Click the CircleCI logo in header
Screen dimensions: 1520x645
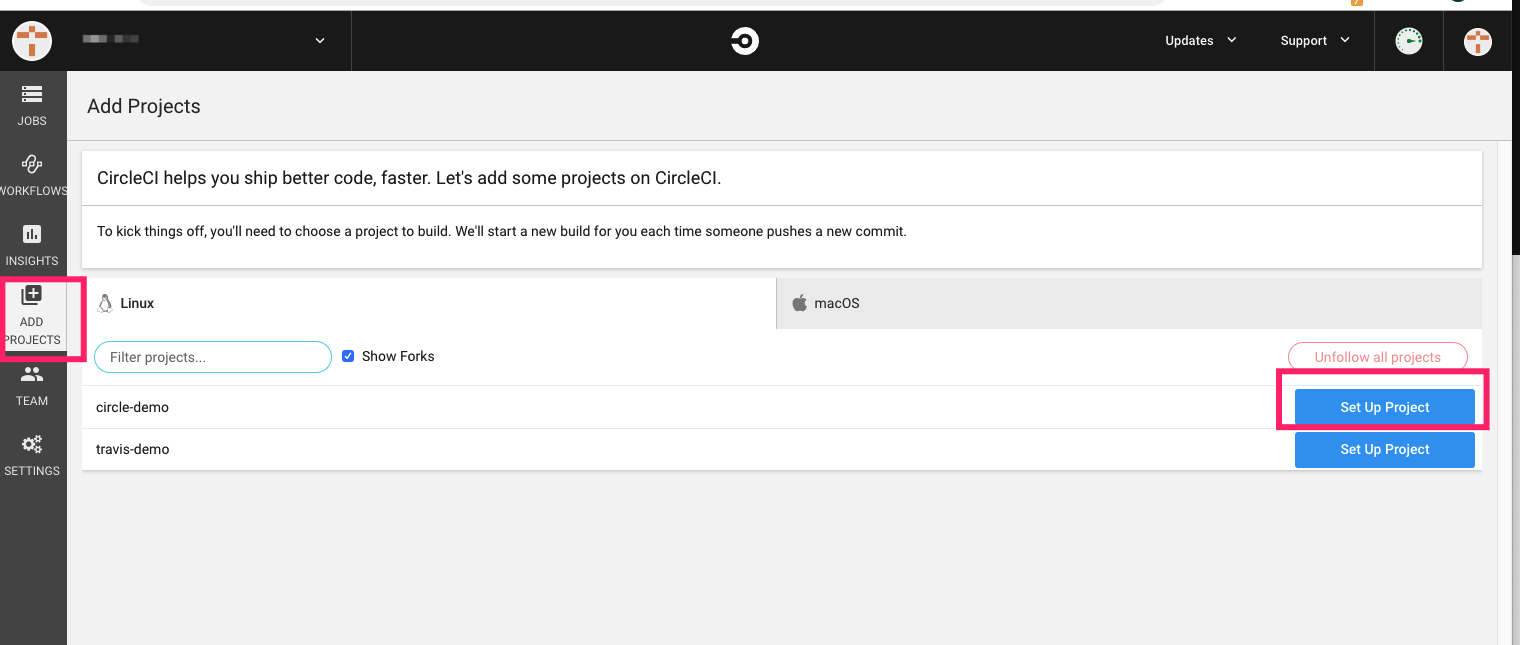(744, 41)
